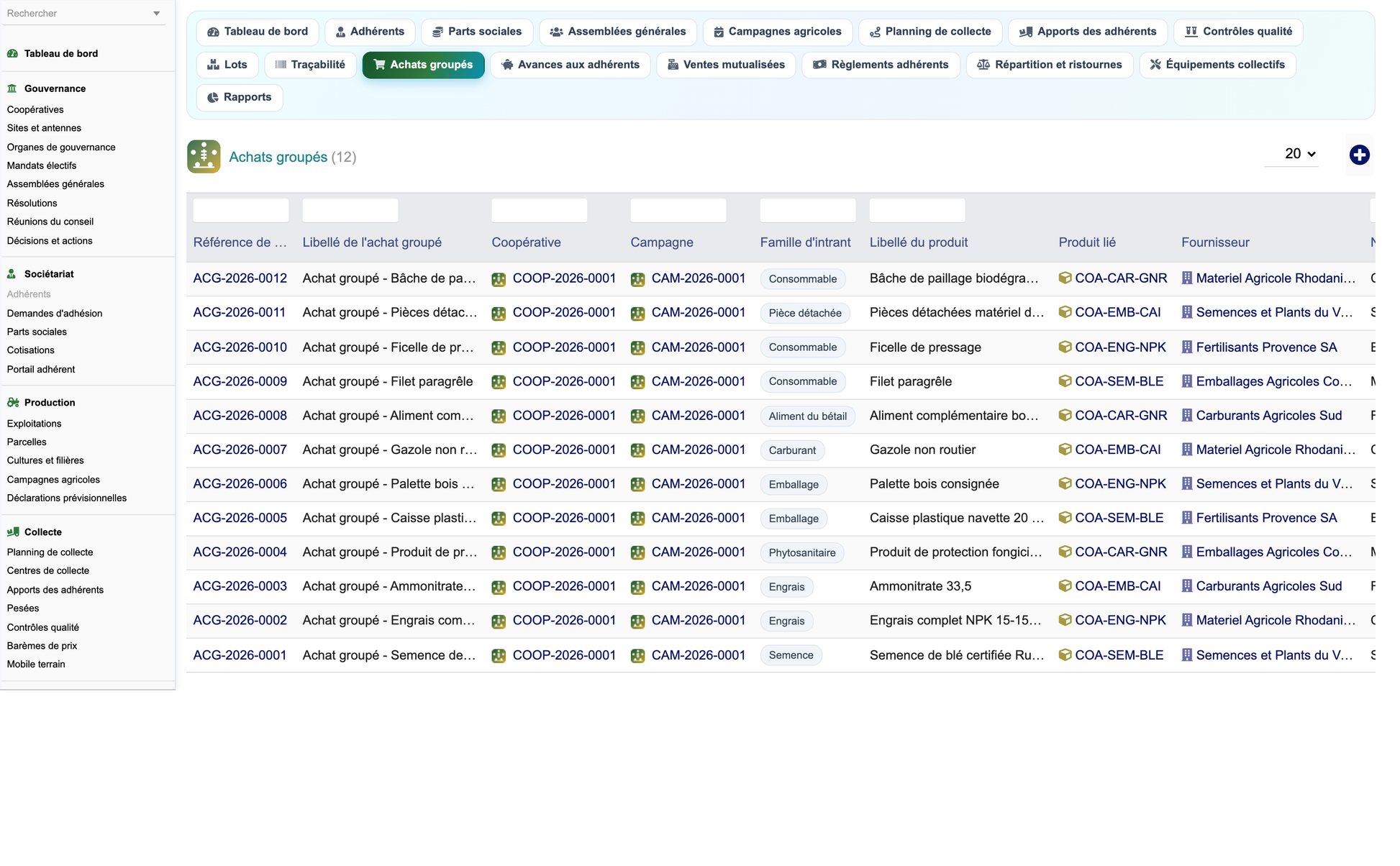Sort by the Fournisseur column header
The width and height of the screenshot is (1400, 866).
[1215, 242]
